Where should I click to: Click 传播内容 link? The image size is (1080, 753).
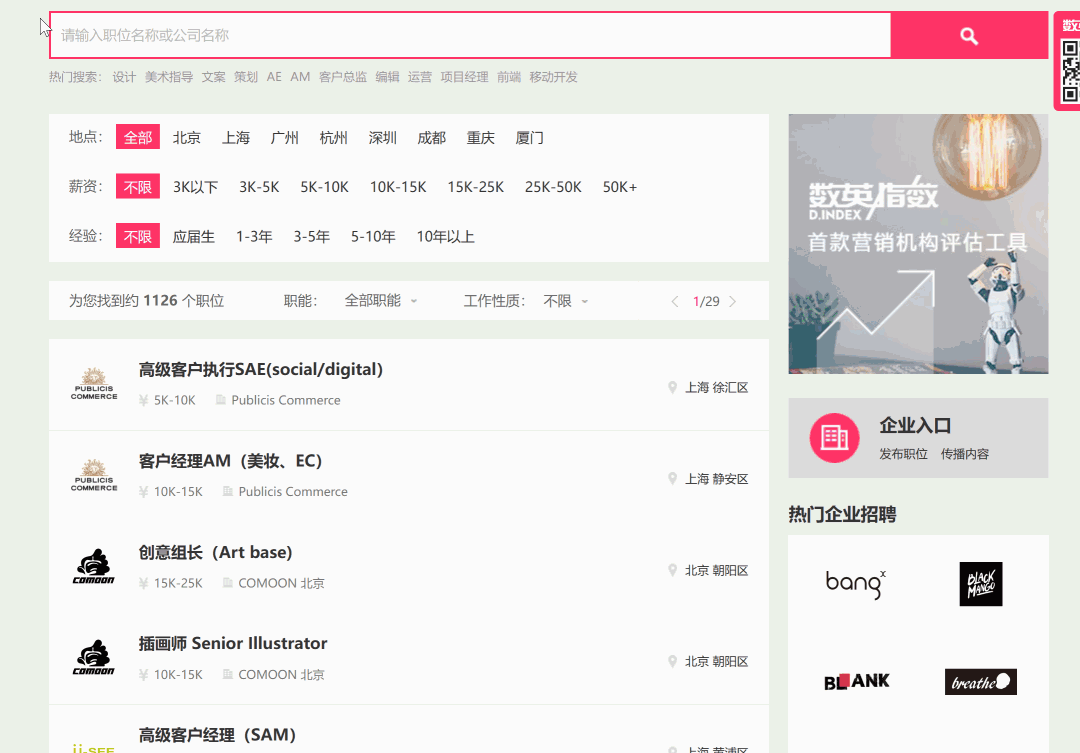point(964,454)
